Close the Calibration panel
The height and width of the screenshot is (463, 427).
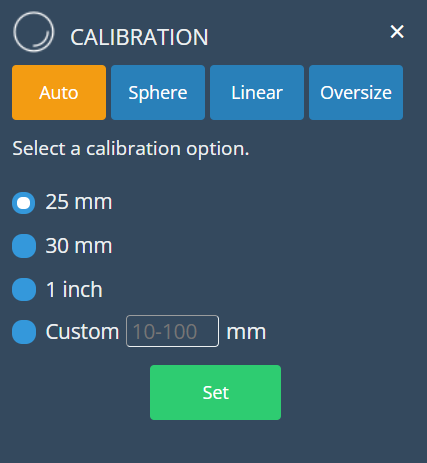(397, 32)
